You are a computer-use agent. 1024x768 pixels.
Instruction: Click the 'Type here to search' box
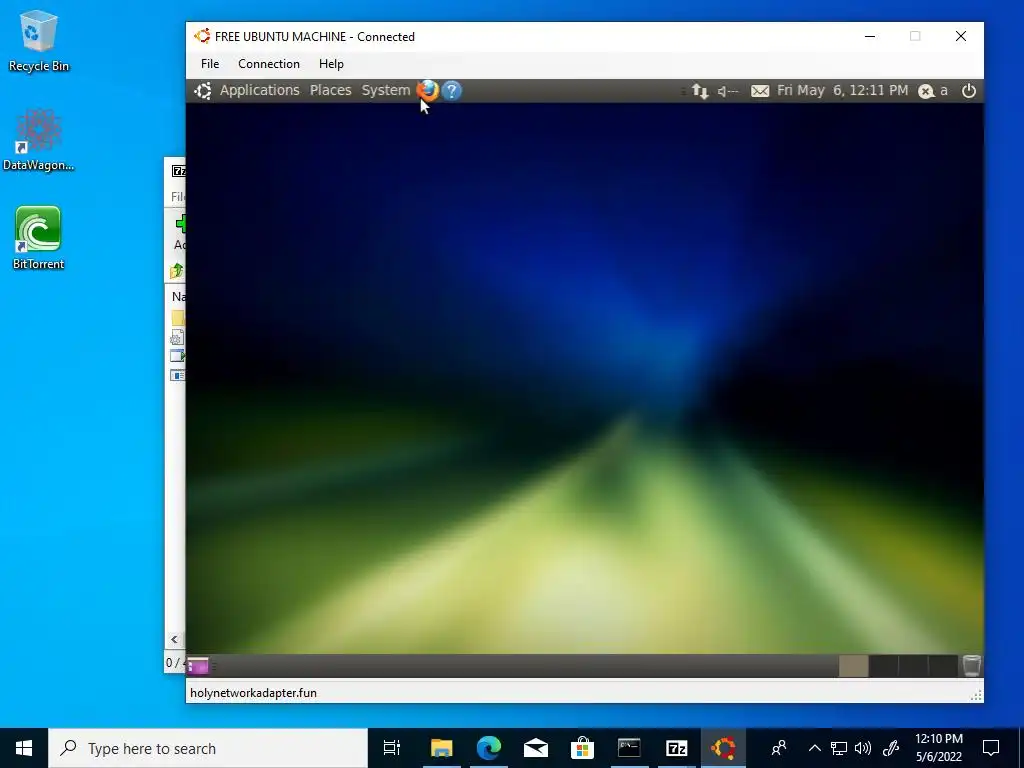pos(208,748)
